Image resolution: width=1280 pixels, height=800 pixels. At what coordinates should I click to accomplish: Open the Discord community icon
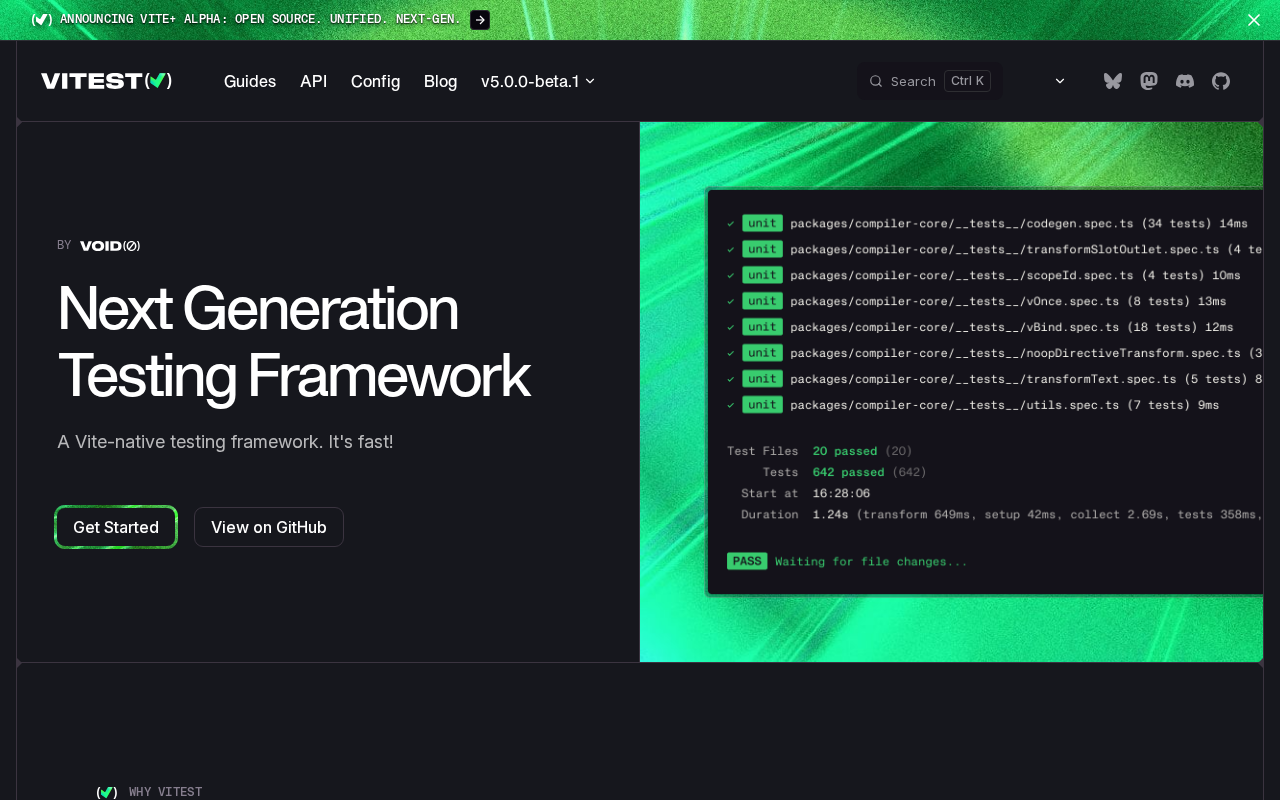[x=1185, y=81]
